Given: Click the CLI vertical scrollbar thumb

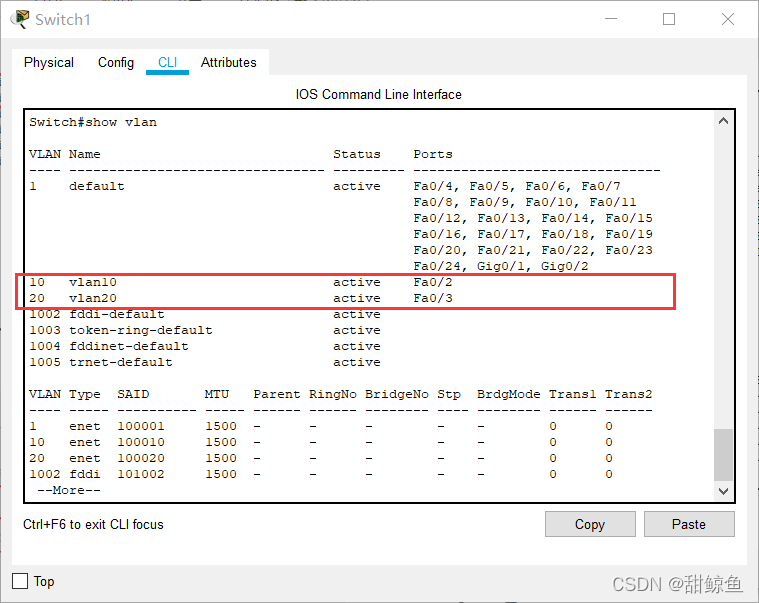Looking at the screenshot, I should 723,454.
